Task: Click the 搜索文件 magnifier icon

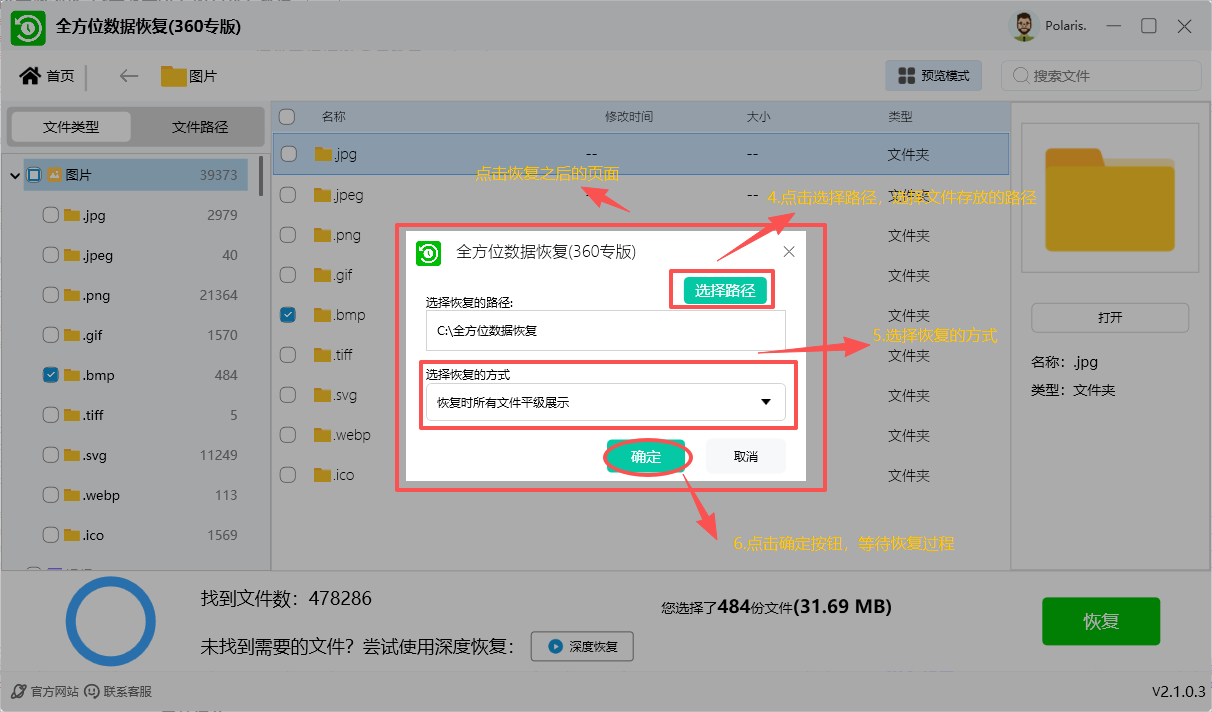Action: pyautogui.click(x=1022, y=75)
